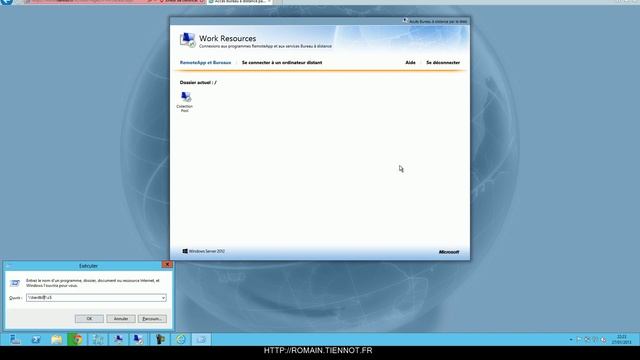Open the first Remote Desktop taskbar icon
This screenshot has width=640, height=360.
(x=119, y=339)
